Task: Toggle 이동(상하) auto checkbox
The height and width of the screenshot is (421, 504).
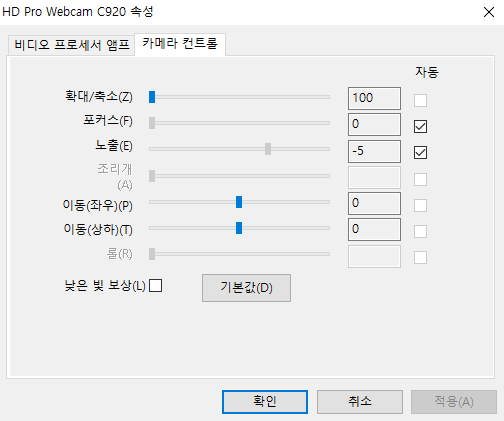Action: 420,231
